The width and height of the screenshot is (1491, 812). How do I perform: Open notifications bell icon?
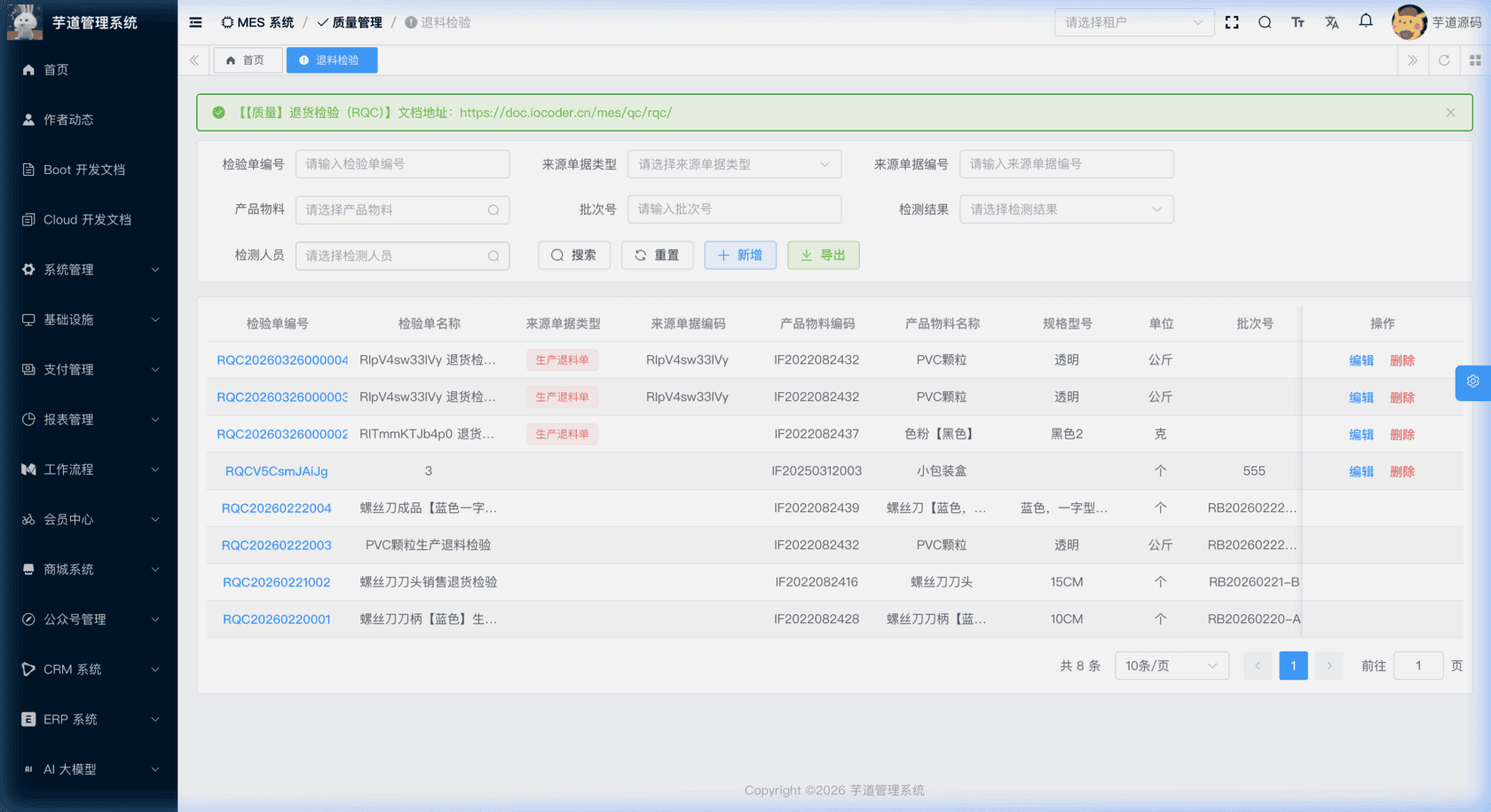coord(1366,21)
